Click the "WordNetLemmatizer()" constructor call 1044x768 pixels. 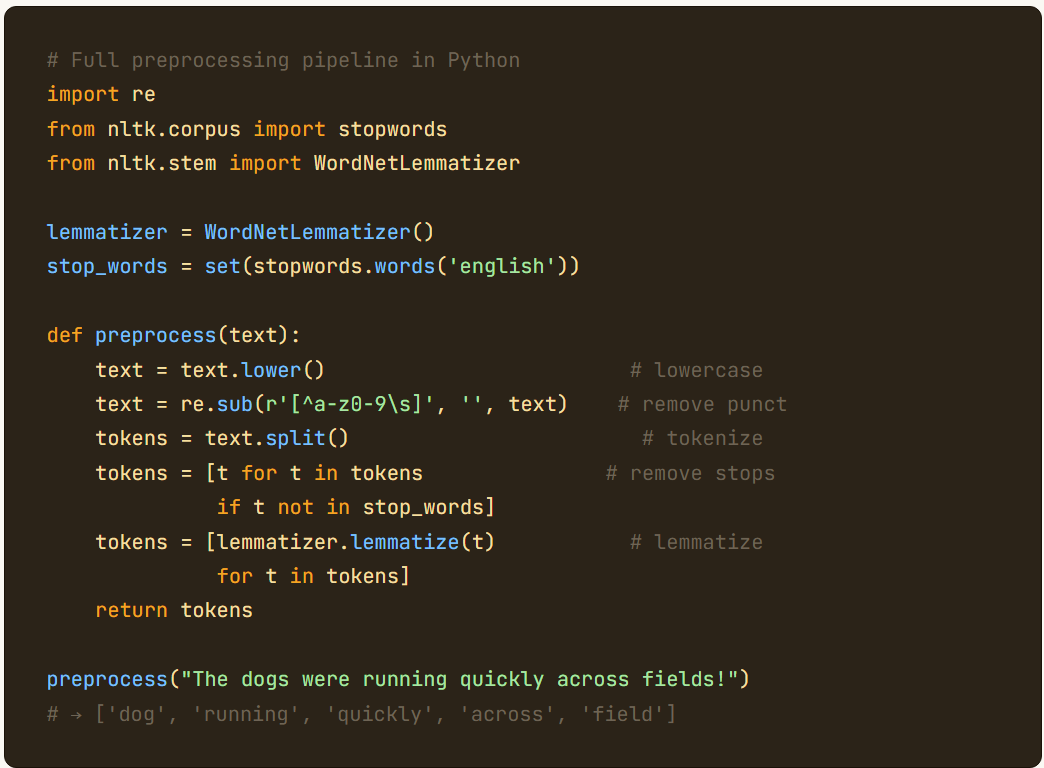pyautogui.click(x=319, y=232)
